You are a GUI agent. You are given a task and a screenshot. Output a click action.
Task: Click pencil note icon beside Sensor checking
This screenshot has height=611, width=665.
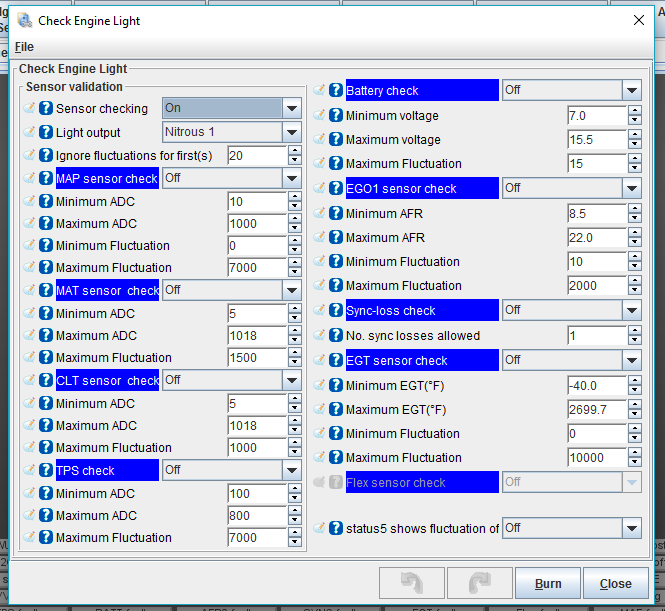click(x=29, y=108)
